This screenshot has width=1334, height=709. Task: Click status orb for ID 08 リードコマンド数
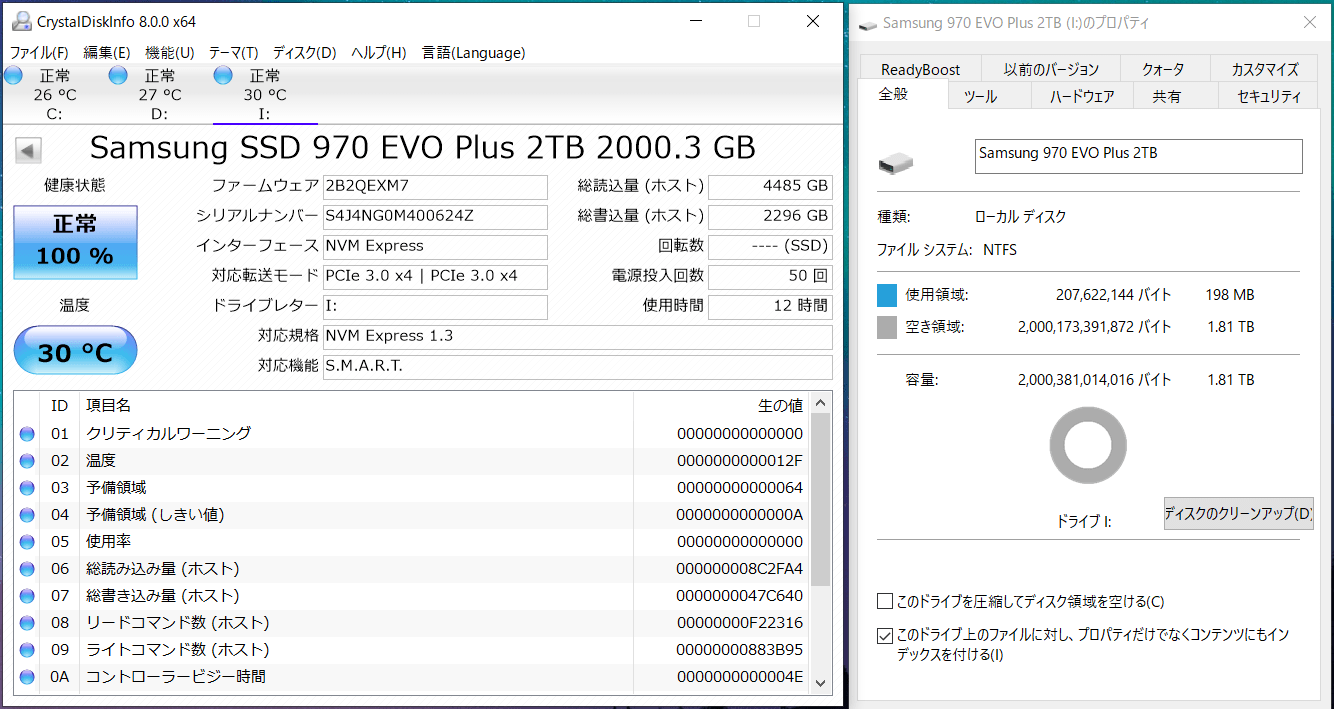27,623
